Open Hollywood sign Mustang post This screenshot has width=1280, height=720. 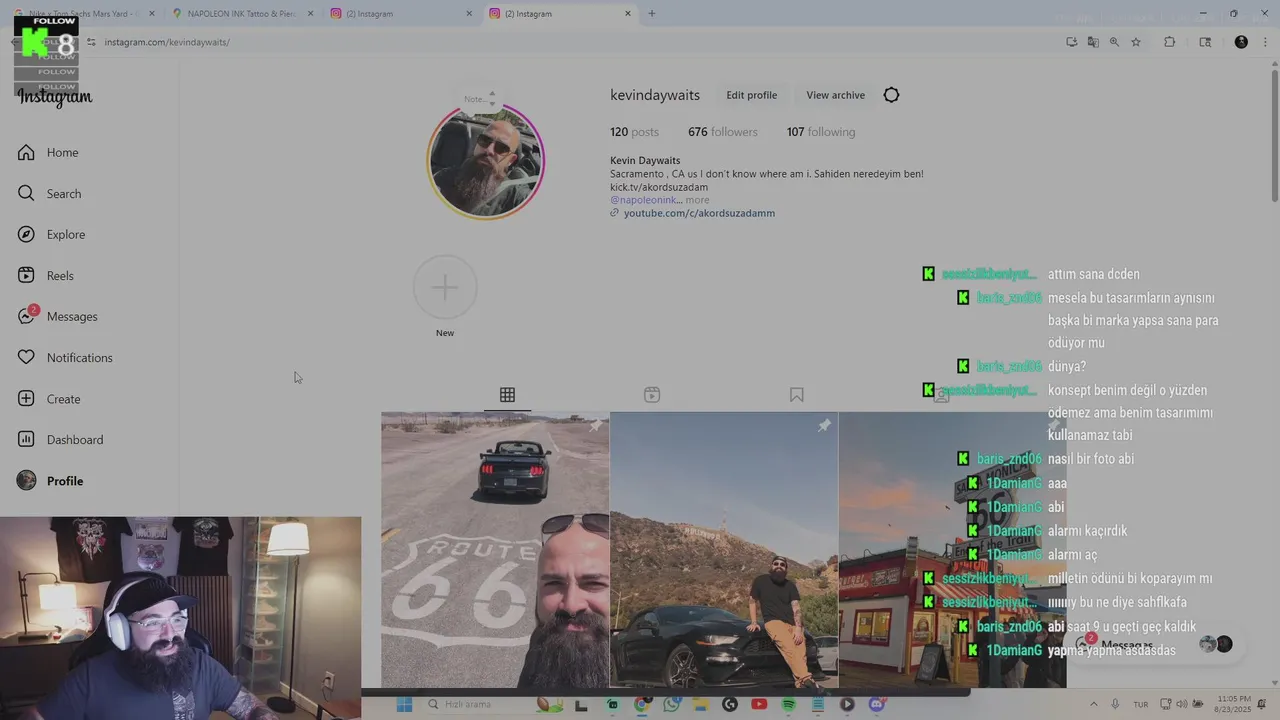(724, 550)
